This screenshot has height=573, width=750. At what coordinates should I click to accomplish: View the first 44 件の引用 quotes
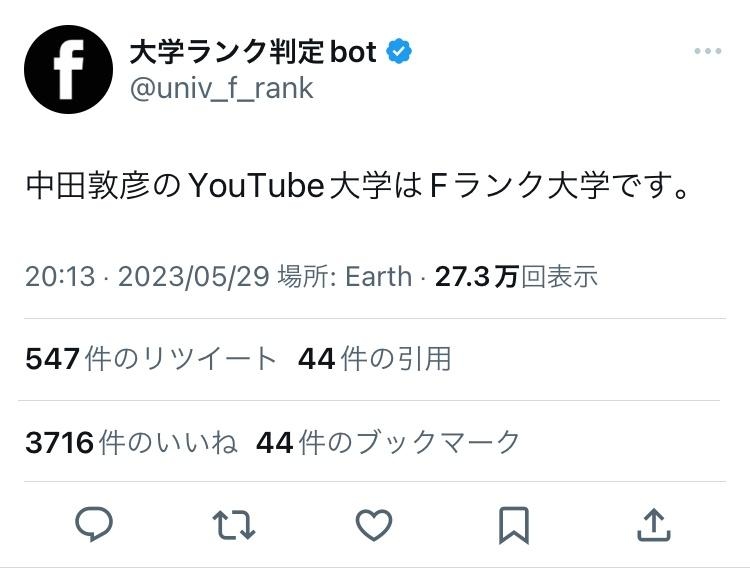pos(375,359)
